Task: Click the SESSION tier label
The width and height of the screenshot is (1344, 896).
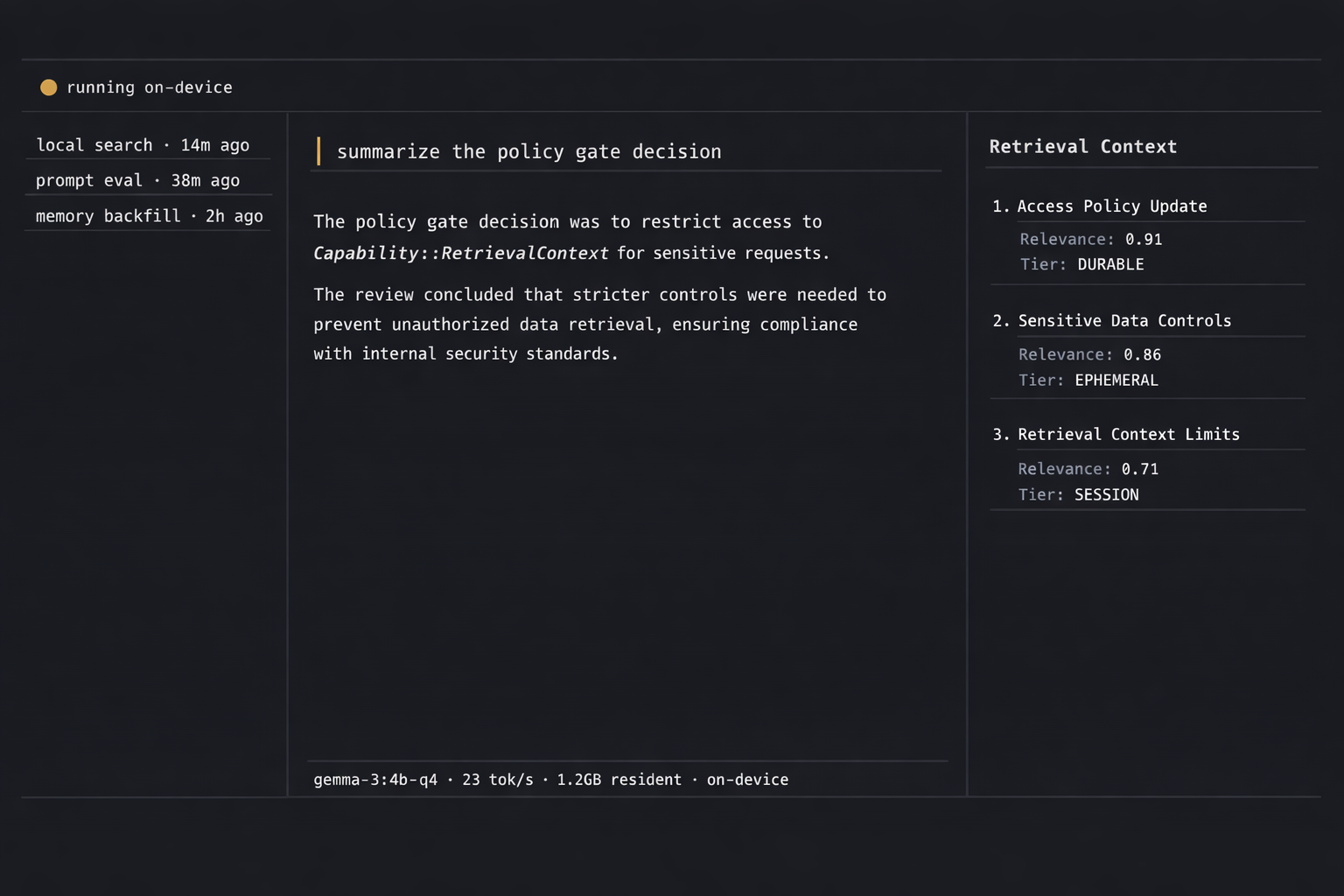Action: 1106,495
